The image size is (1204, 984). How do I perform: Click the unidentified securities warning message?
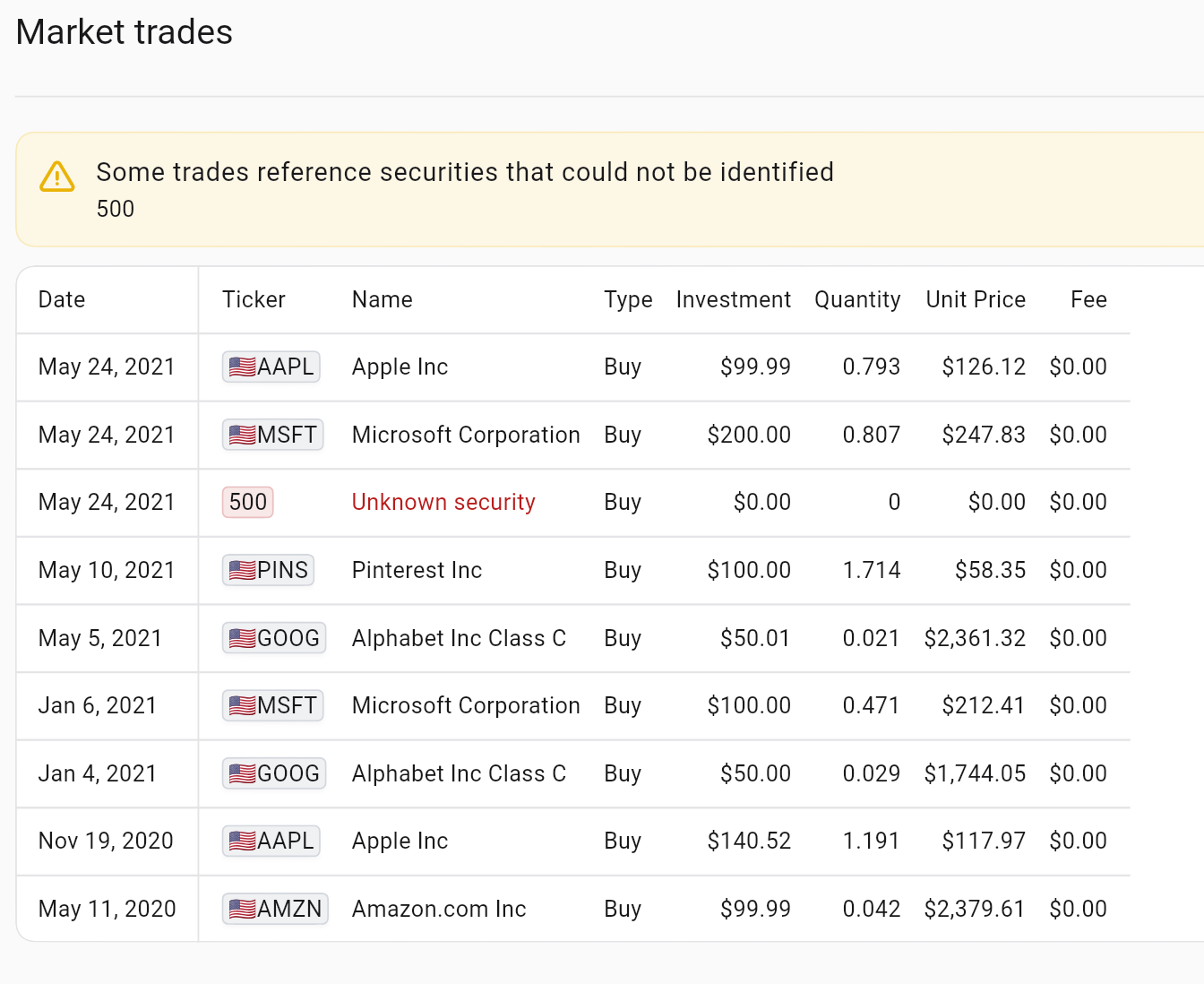465,172
